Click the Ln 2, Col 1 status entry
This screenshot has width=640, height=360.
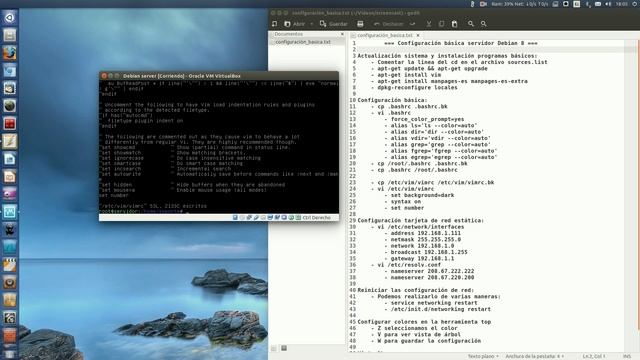(x=594, y=356)
